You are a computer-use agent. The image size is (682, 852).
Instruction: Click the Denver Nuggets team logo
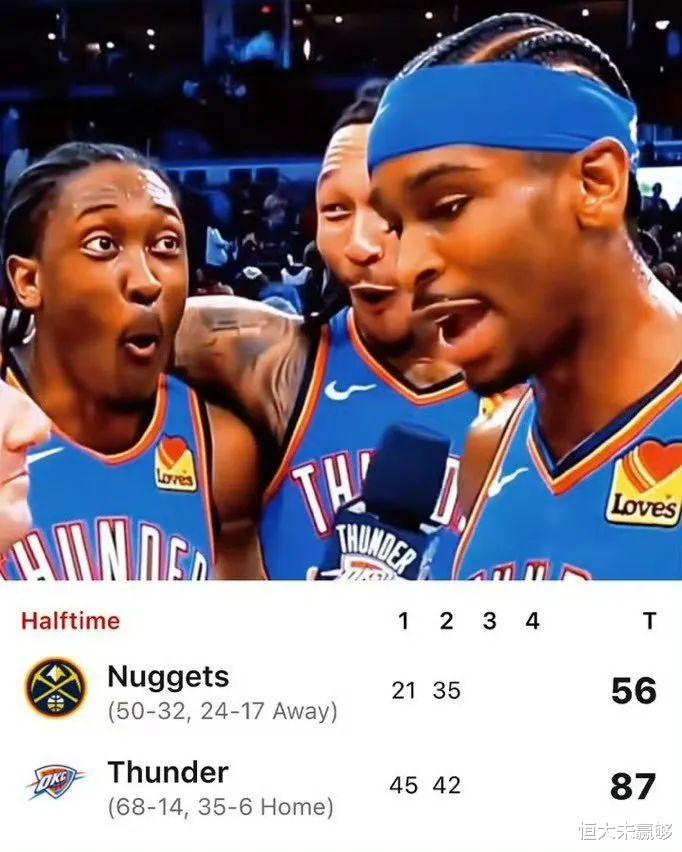pyautogui.click(x=55, y=687)
